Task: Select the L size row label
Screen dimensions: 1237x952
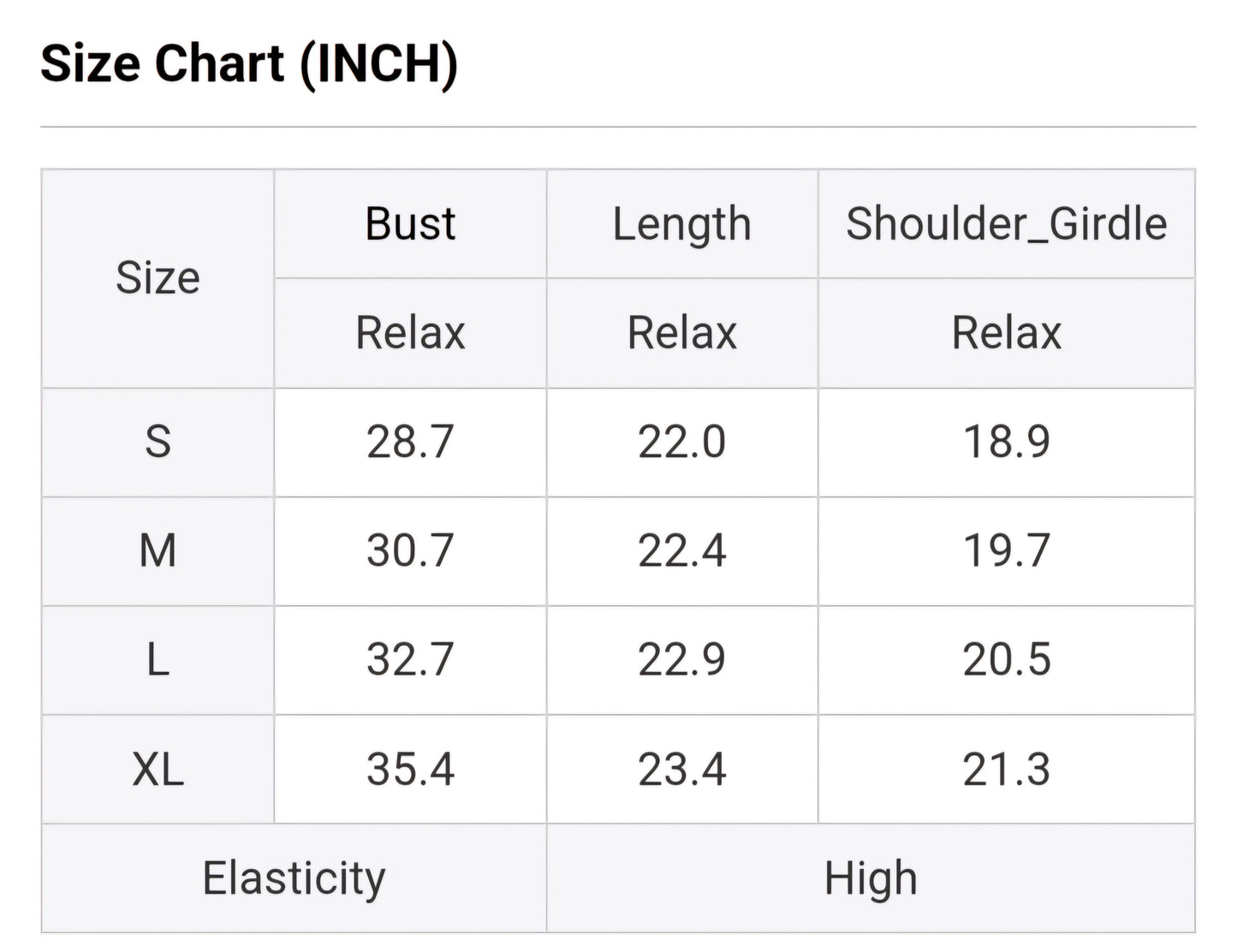Action: (x=158, y=660)
